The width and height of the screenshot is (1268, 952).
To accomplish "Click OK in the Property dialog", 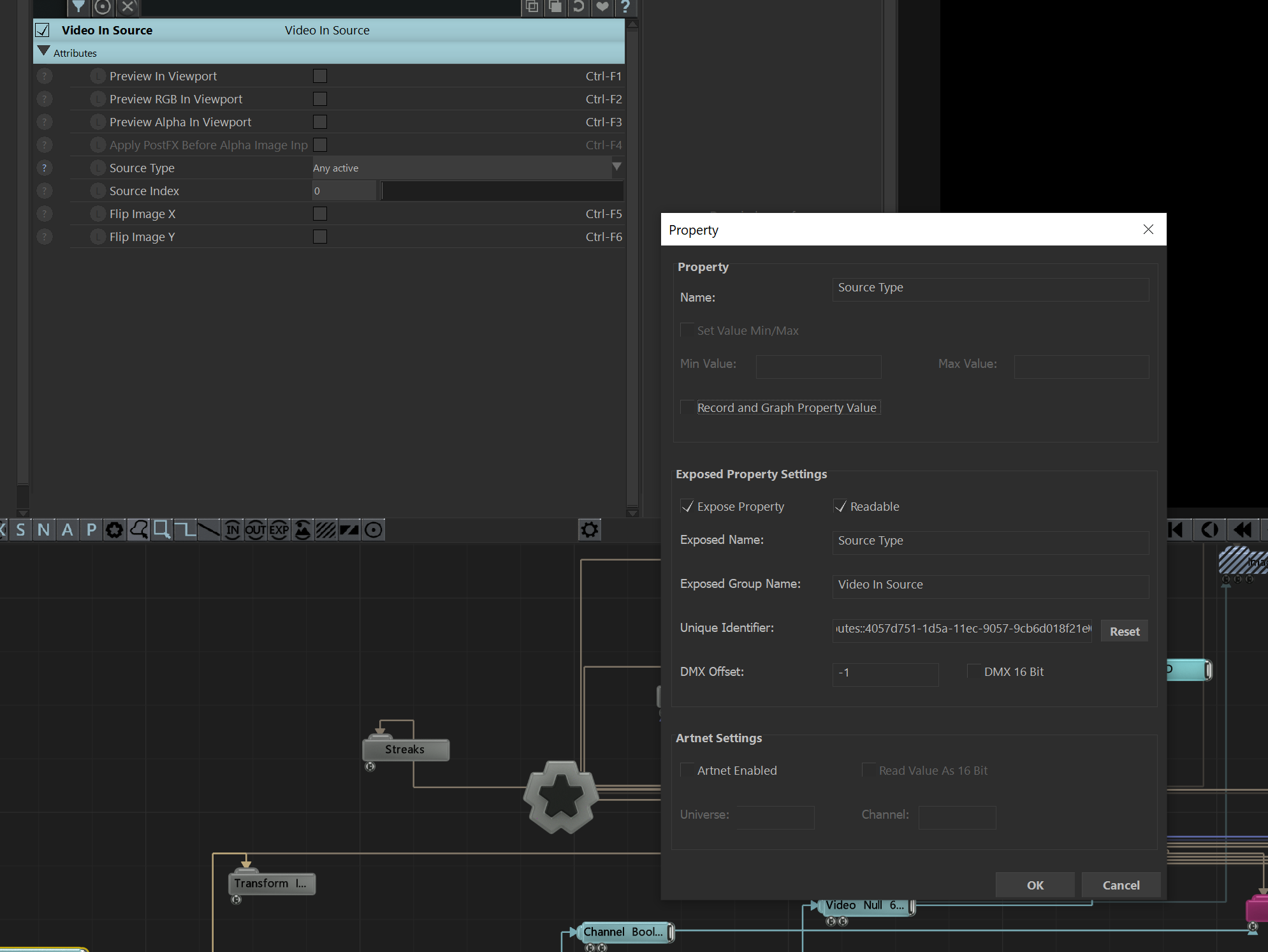I will (x=1035, y=885).
